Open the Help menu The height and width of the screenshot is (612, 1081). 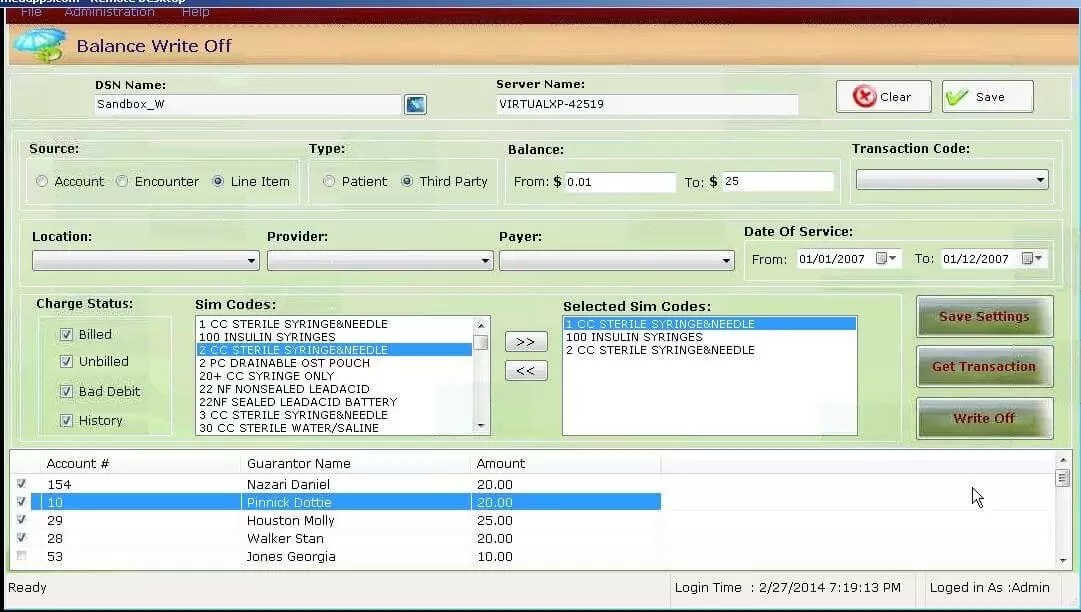click(x=195, y=11)
